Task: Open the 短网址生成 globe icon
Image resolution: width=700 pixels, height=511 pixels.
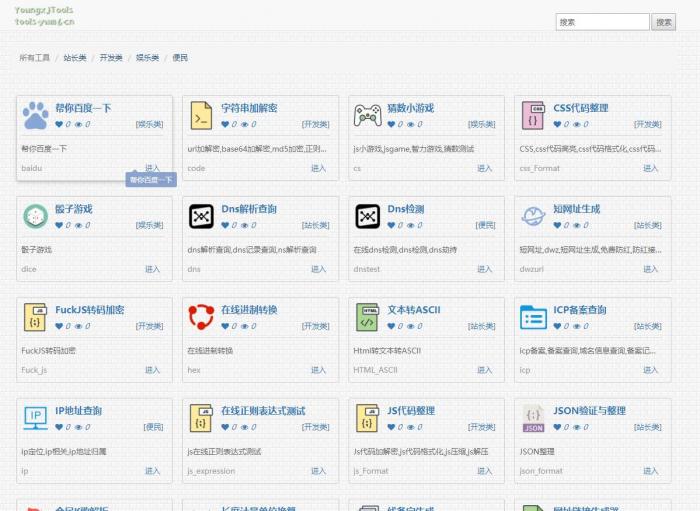Action: (533, 216)
